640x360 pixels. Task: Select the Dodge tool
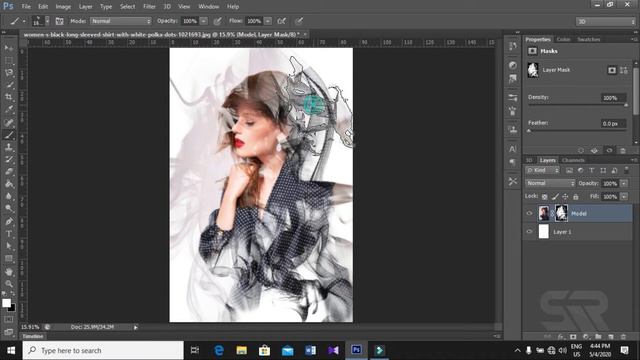tap(9, 209)
